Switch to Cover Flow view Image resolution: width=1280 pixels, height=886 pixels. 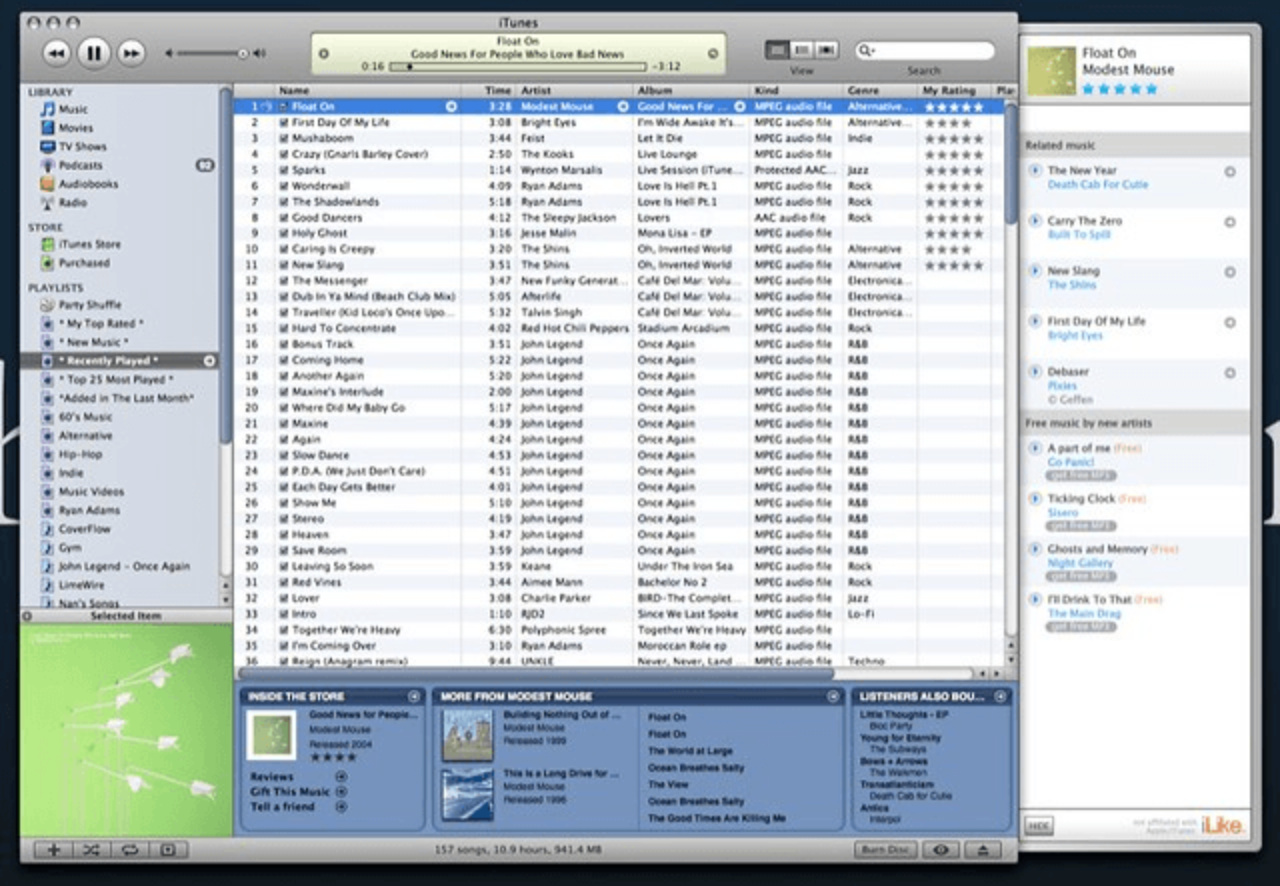click(x=826, y=50)
